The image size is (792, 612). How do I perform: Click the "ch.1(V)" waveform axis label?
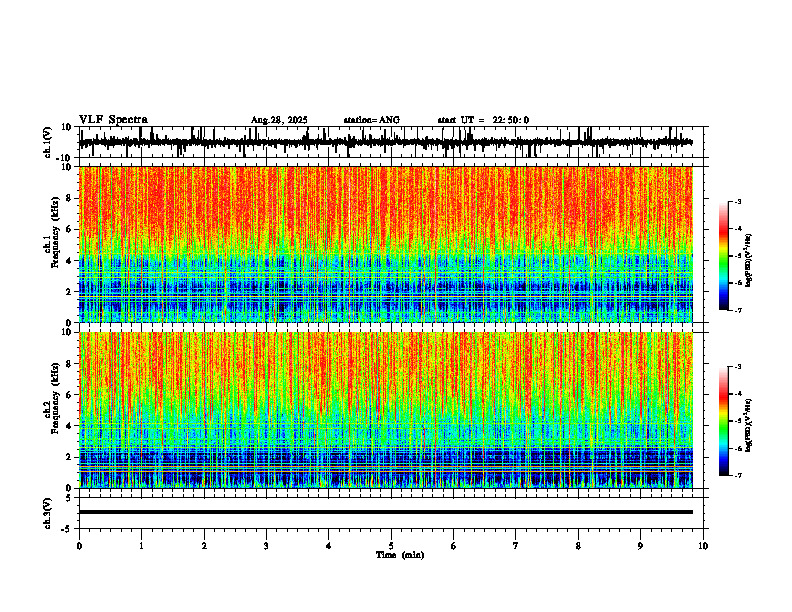click(48, 142)
